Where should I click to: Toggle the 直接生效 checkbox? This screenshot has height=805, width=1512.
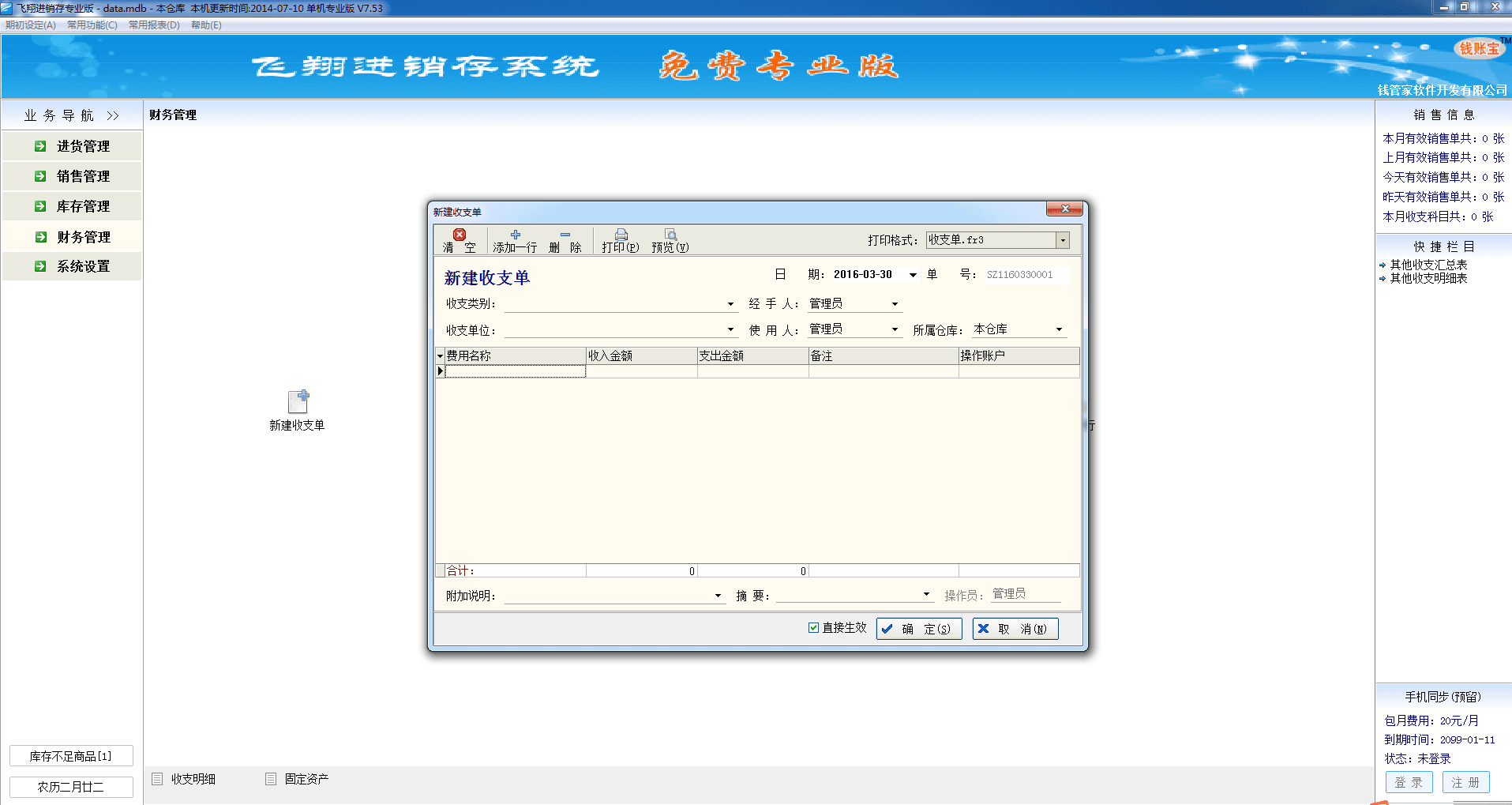[x=813, y=627]
